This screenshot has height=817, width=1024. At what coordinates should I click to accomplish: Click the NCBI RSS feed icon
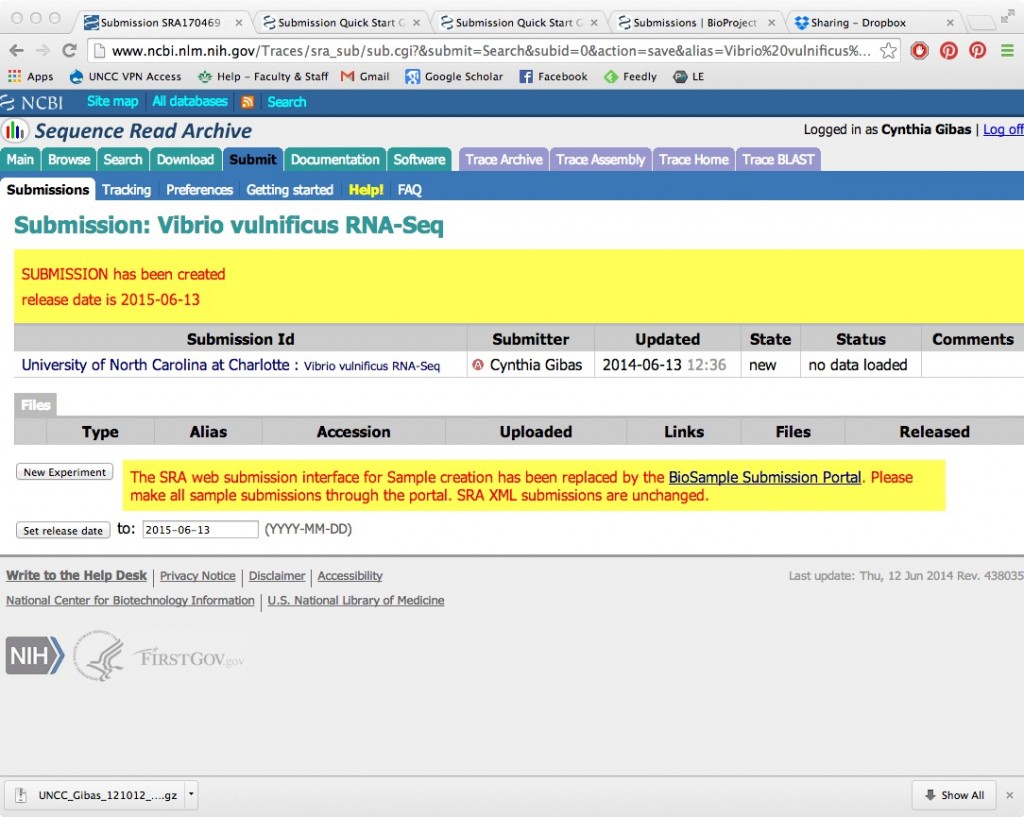click(x=247, y=102)
